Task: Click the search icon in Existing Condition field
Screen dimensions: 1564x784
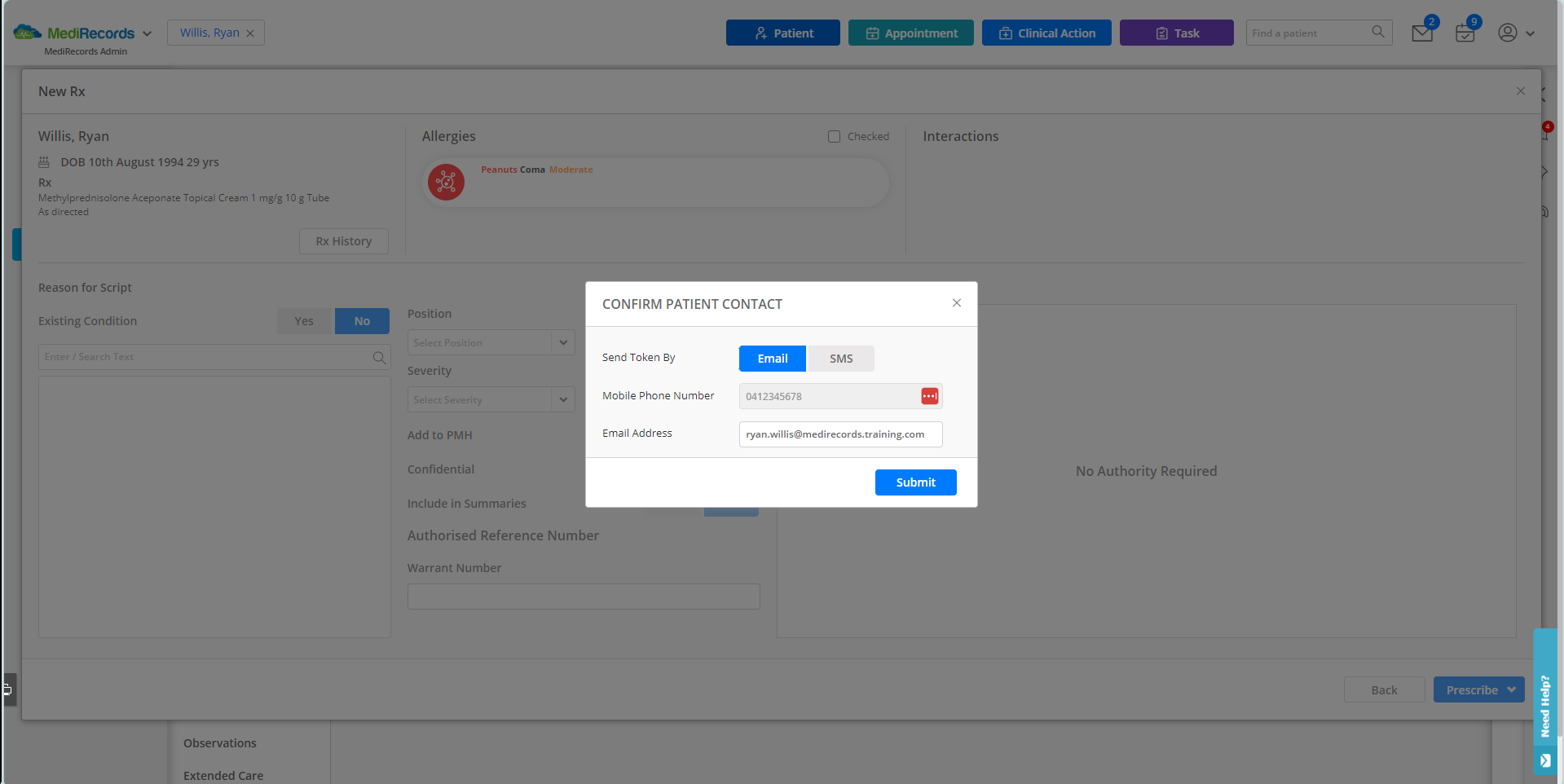Action: coord(378,357)
